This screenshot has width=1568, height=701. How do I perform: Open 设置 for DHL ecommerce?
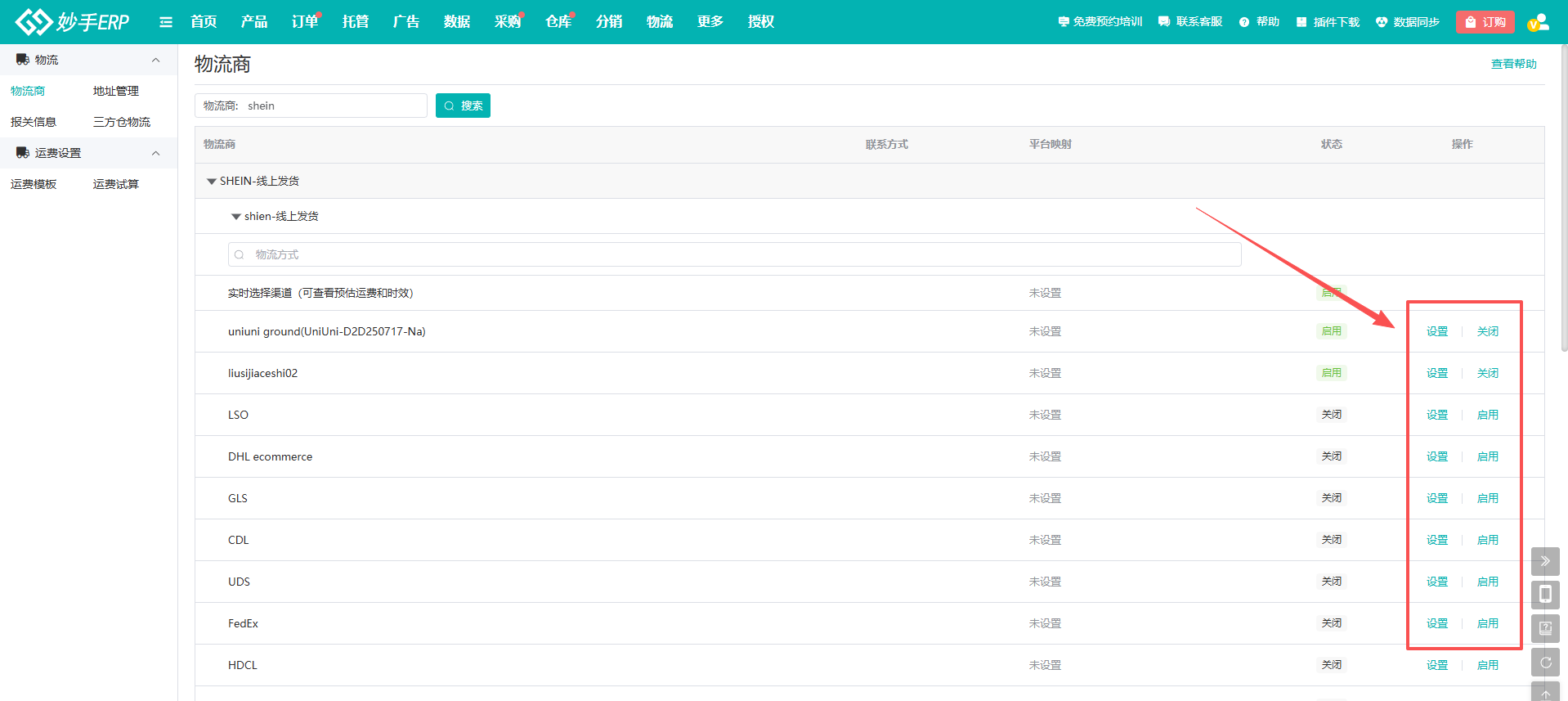point(1436,456)
